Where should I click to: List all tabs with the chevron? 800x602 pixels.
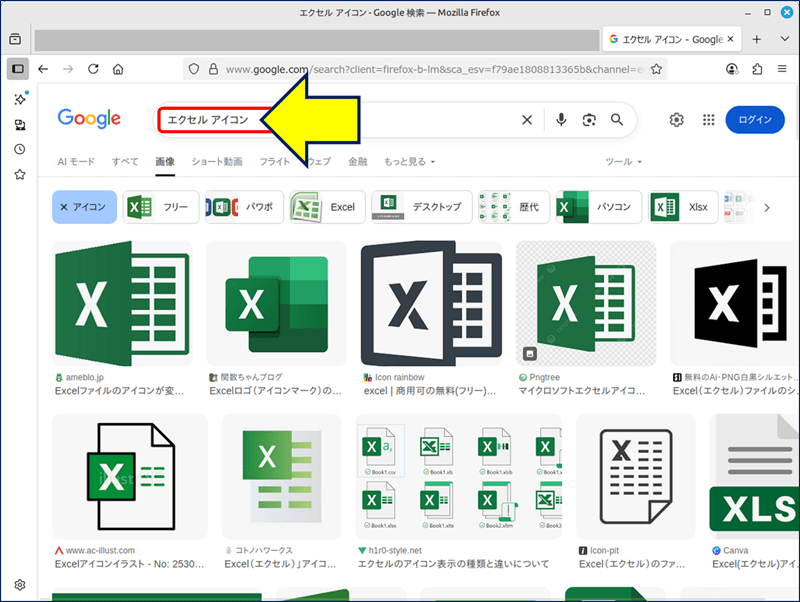tap(785, 39)
